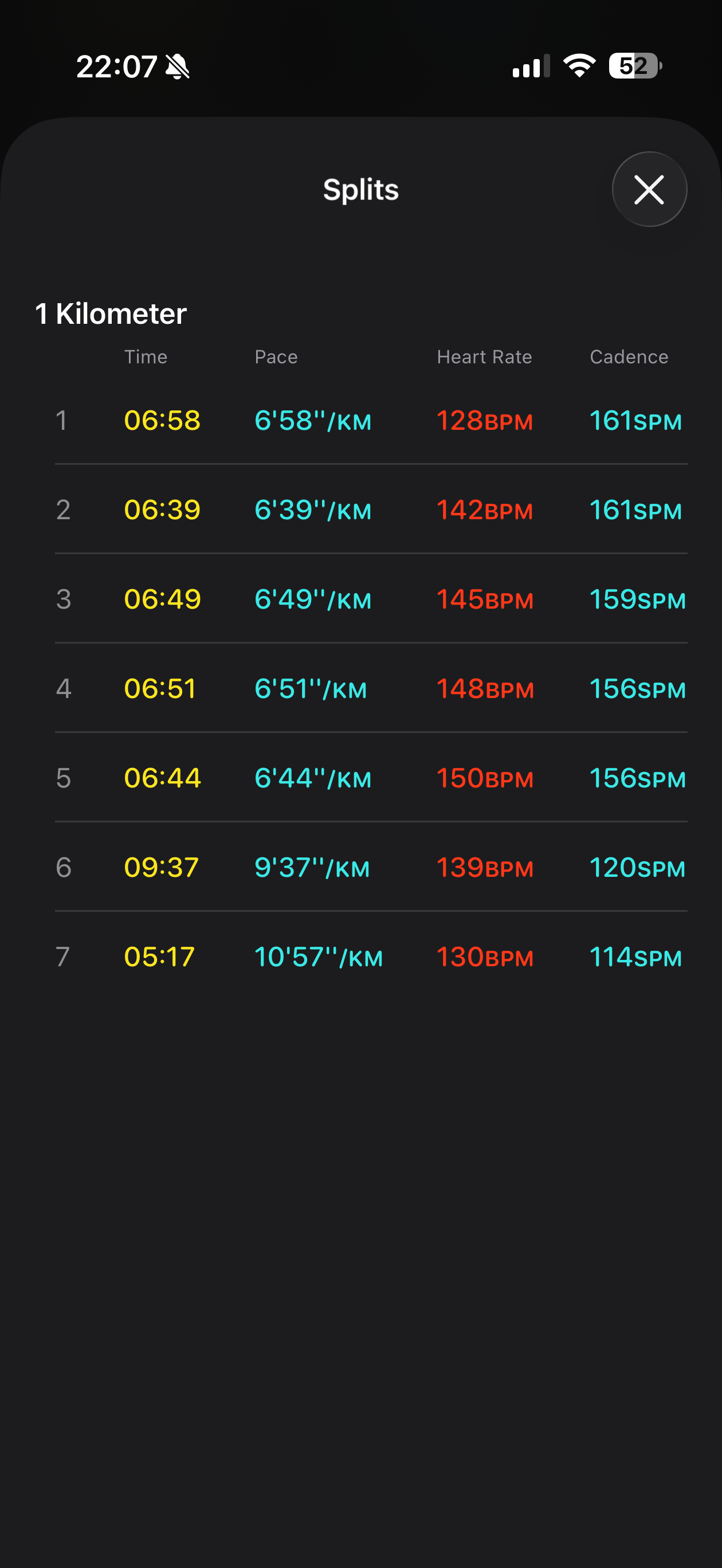Tap the Time column header
Image resolution: width=722 pixels, height=1568 pixels.
click(146, 356)
